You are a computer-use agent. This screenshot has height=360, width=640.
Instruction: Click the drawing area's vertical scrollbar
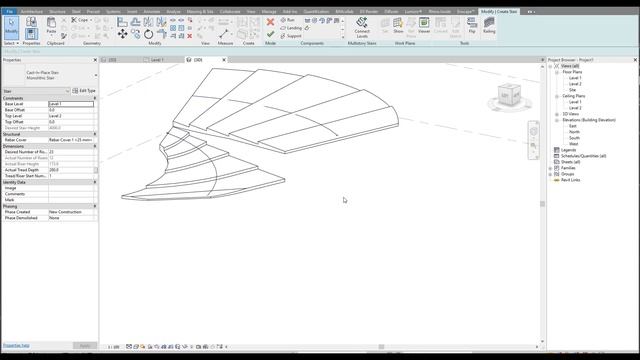point(542,203)
